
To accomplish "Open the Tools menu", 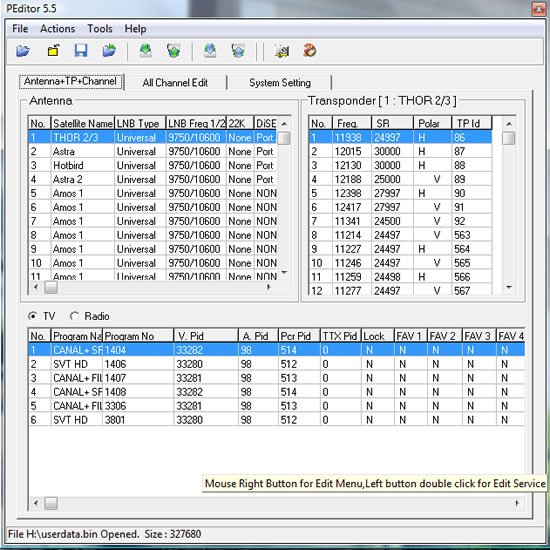I will [x=100, y=29].
